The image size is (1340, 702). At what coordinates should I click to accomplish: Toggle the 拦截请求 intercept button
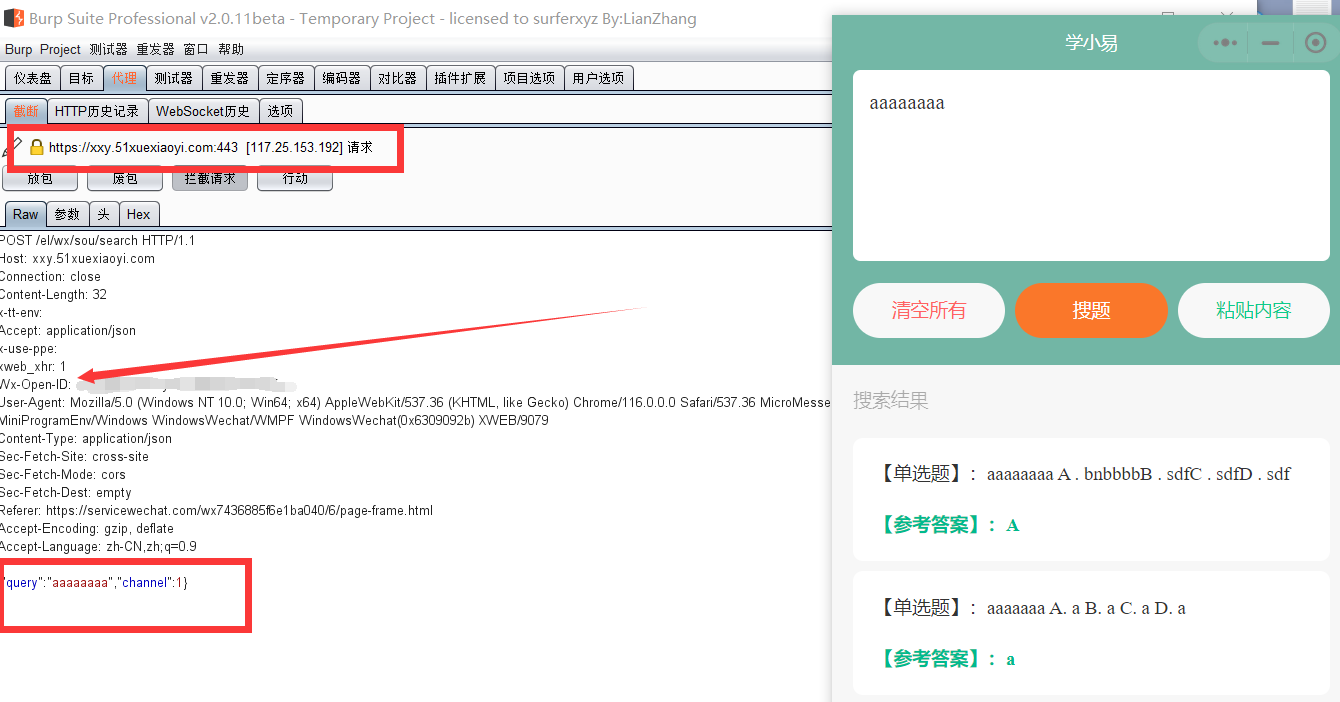[x=210, y=179]
